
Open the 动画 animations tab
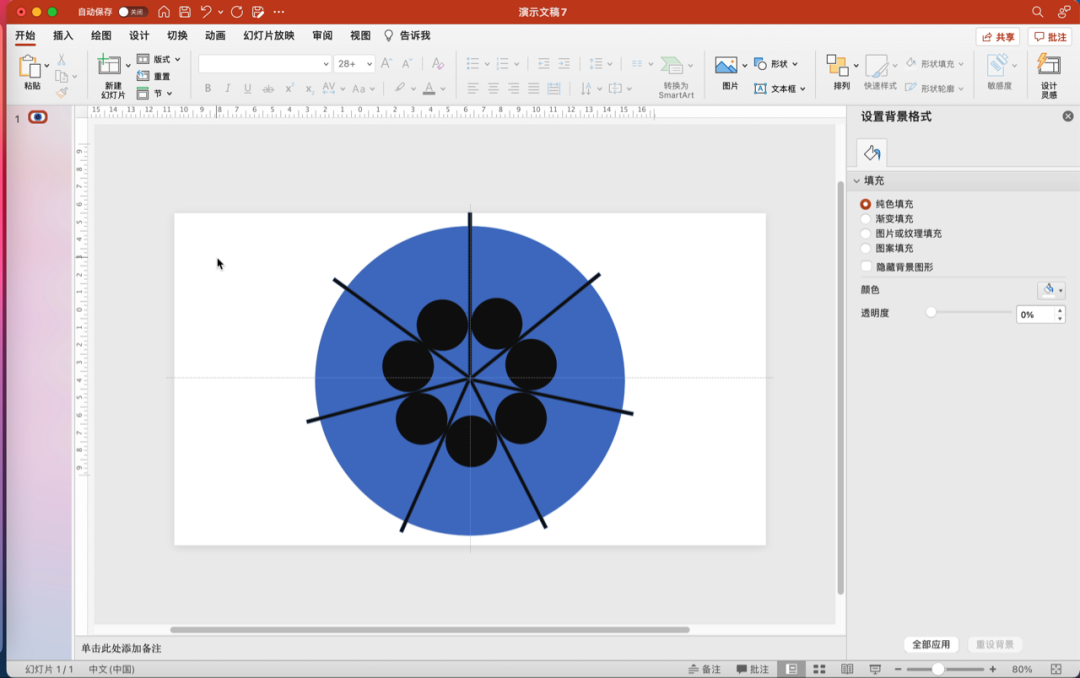tap(215, 35)
